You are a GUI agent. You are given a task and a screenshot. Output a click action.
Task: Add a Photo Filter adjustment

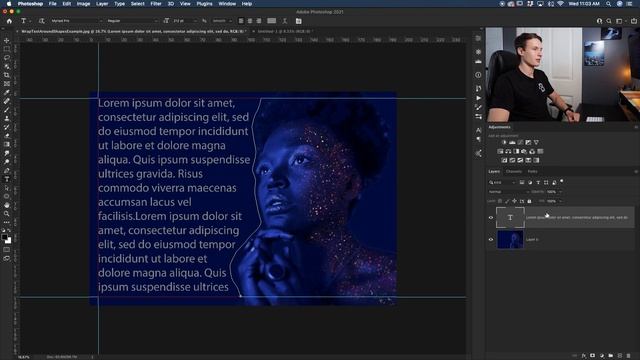click(x=524, y=151)
